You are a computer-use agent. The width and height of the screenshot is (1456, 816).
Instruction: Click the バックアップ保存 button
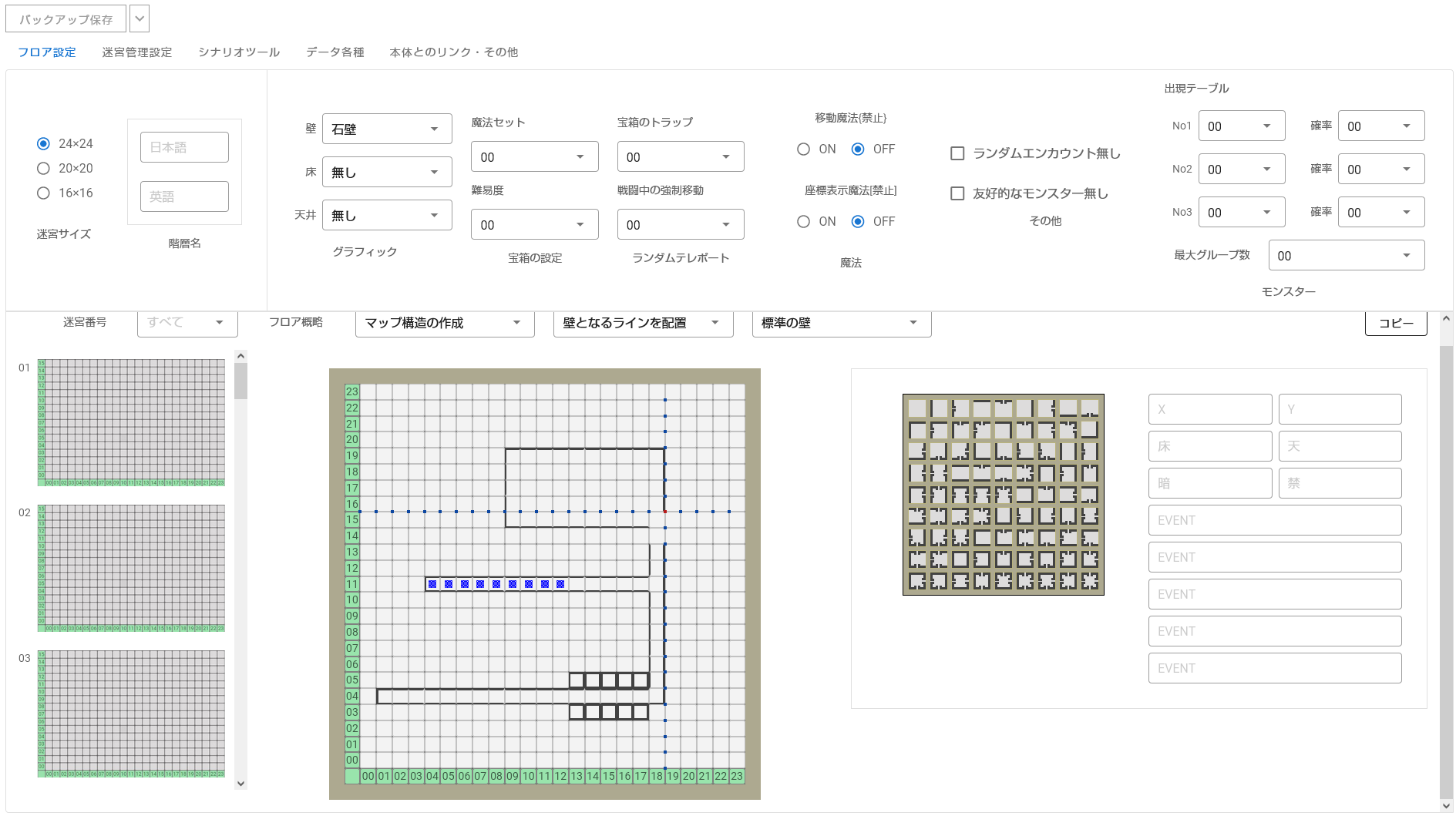coord(66,19)
